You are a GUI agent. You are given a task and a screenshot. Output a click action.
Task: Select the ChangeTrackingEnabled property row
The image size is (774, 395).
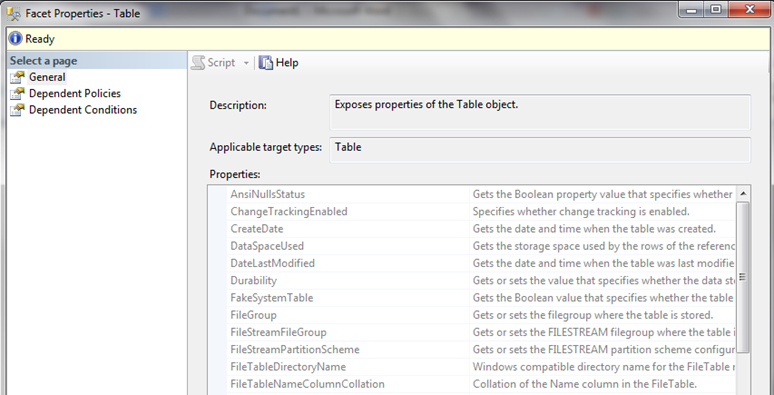click(472, 211)
